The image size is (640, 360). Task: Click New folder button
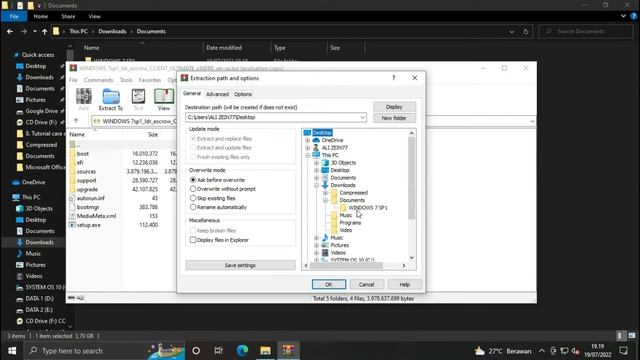coord(394,118)
